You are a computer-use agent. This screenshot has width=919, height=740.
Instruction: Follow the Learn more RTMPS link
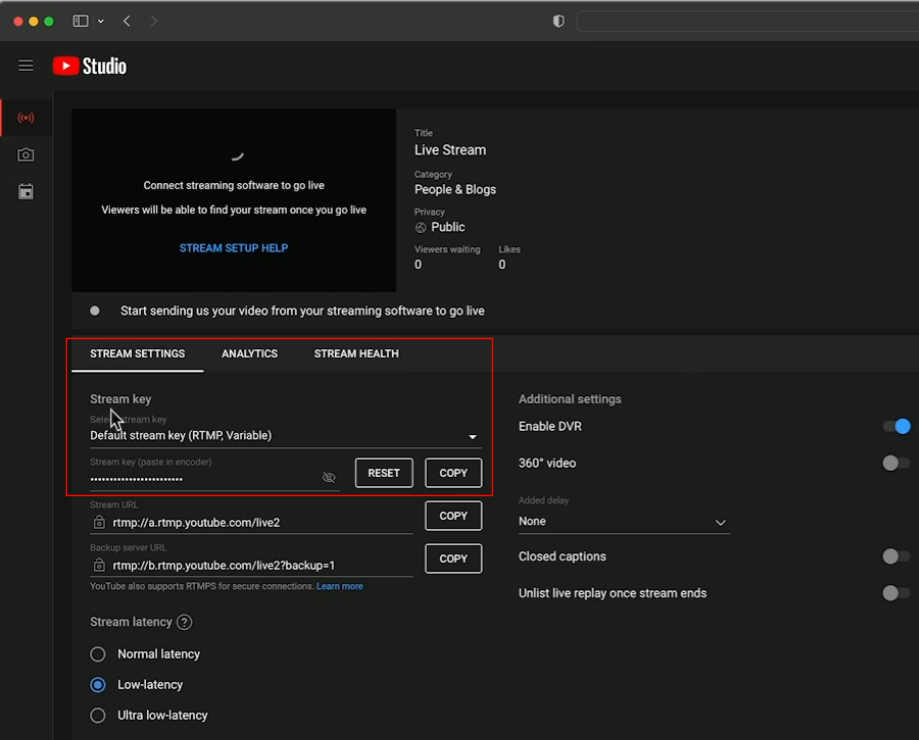point(339,586)
